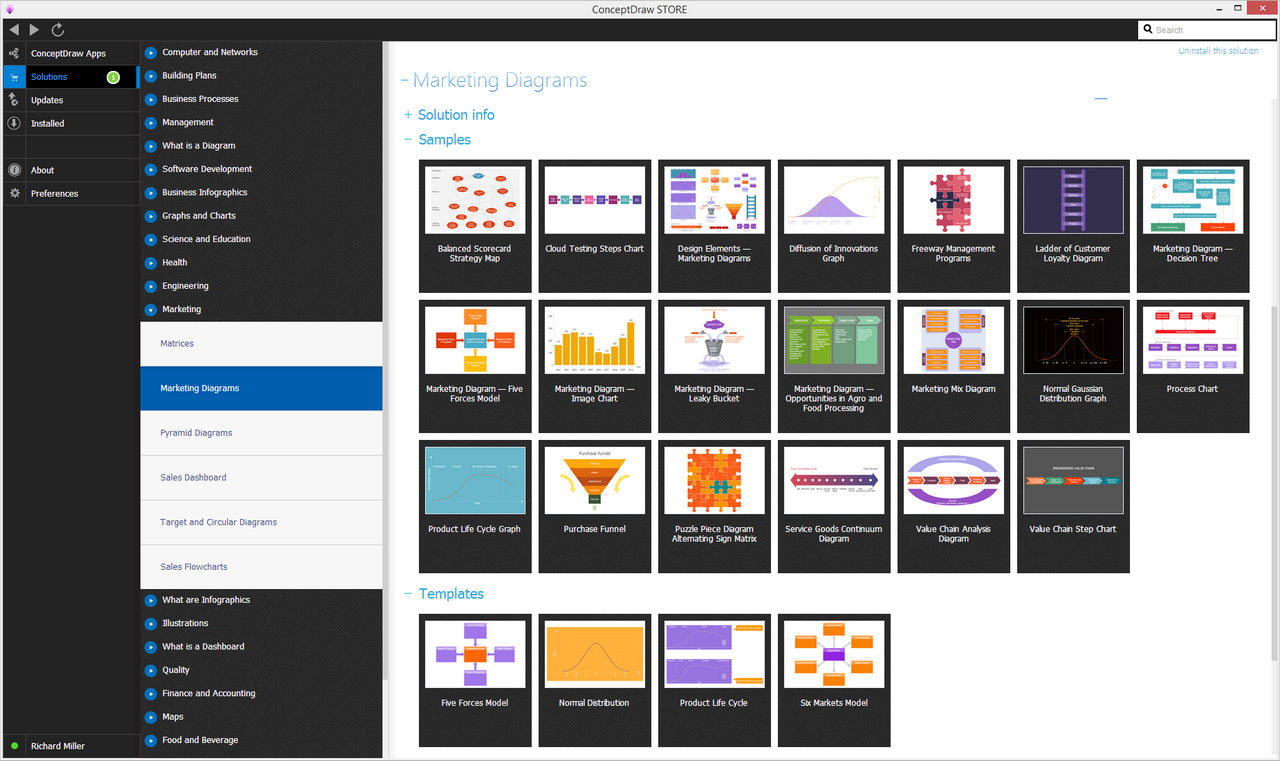Click the search magnifier icon
Screen dimensions: 1280x761
click(x=1148, y=30)
